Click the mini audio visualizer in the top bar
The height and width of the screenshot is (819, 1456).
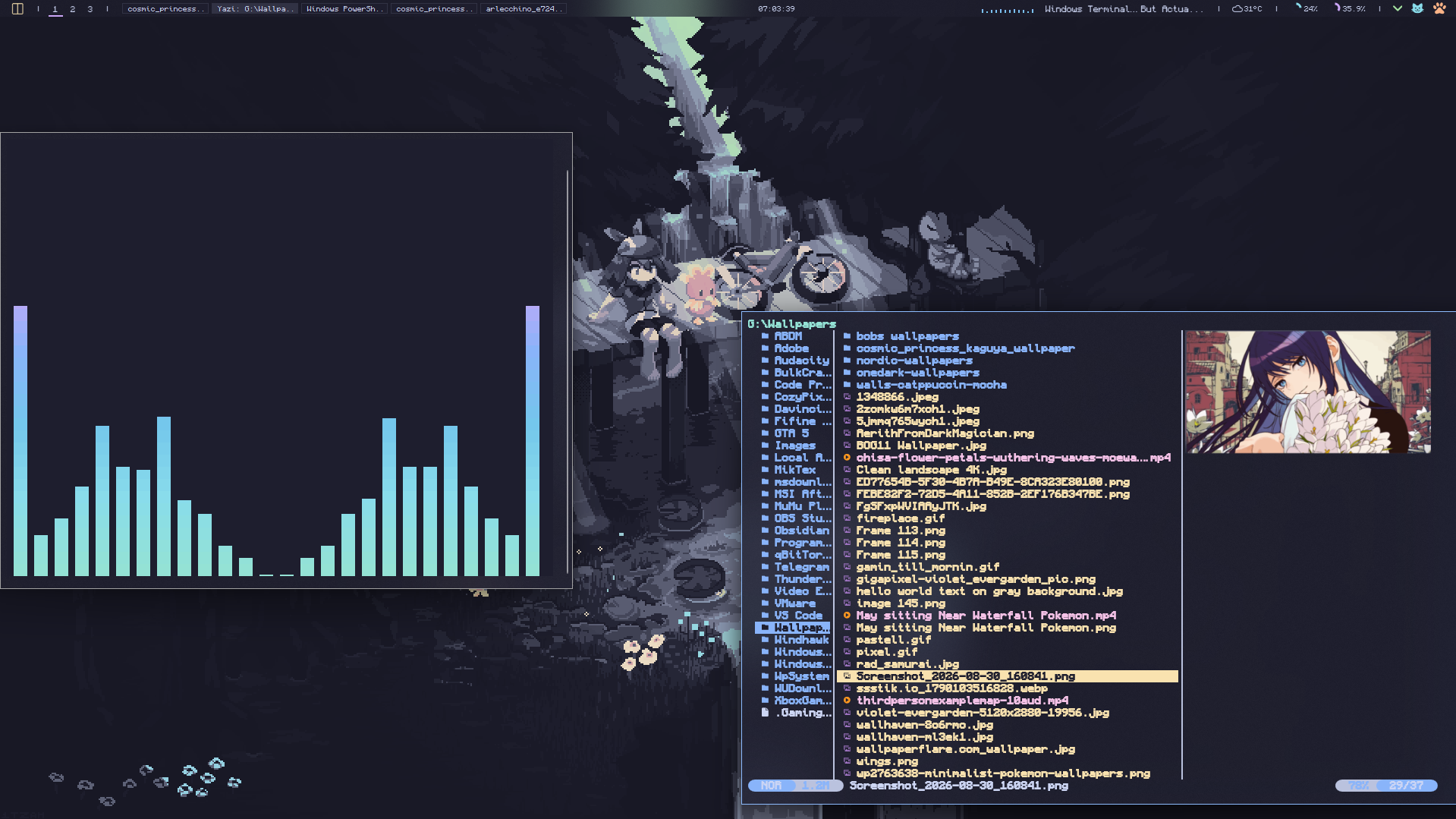1007,10
